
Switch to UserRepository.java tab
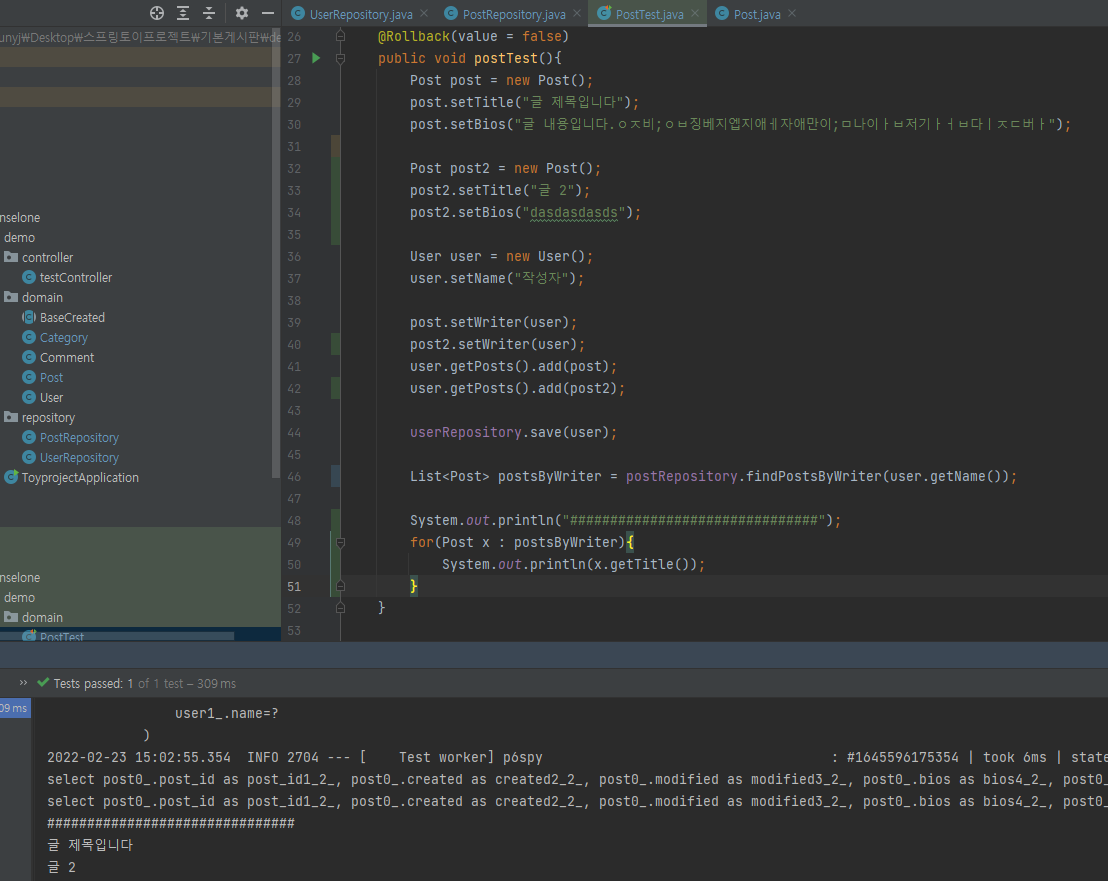coord(361,14)
